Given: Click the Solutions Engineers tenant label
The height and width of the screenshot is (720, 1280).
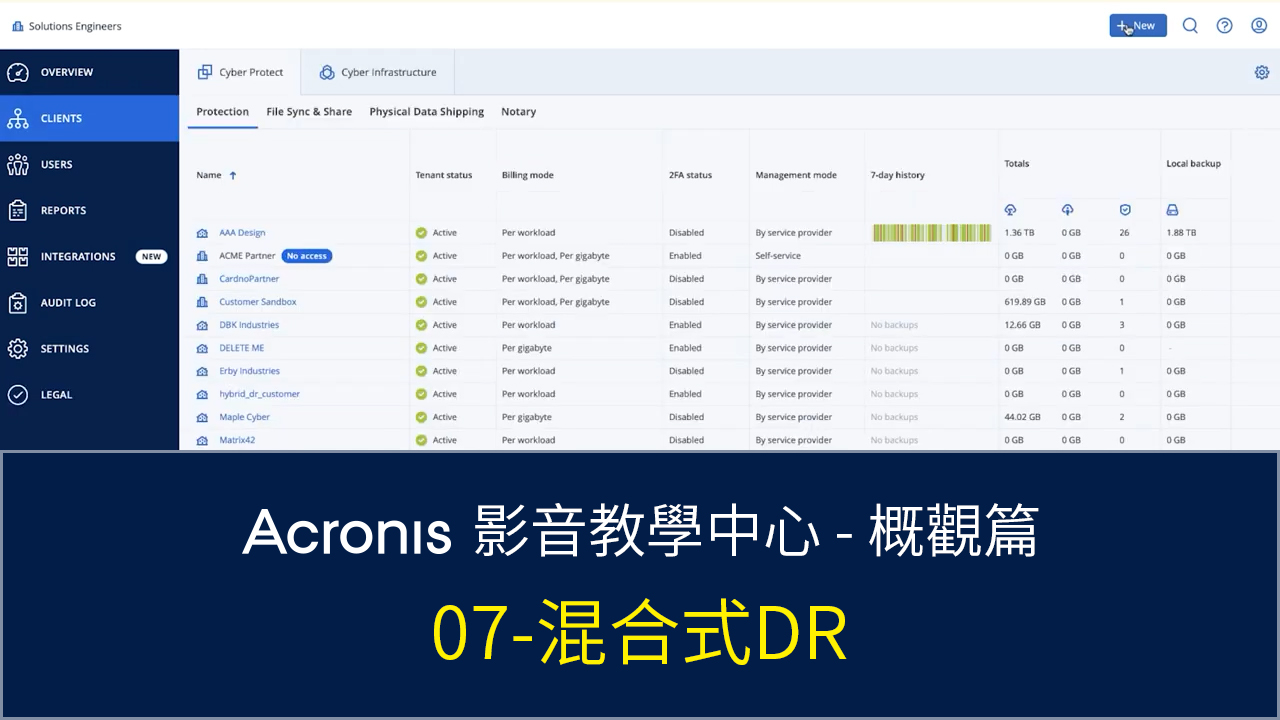Looking at the screenshot, I should coord(75,26).
